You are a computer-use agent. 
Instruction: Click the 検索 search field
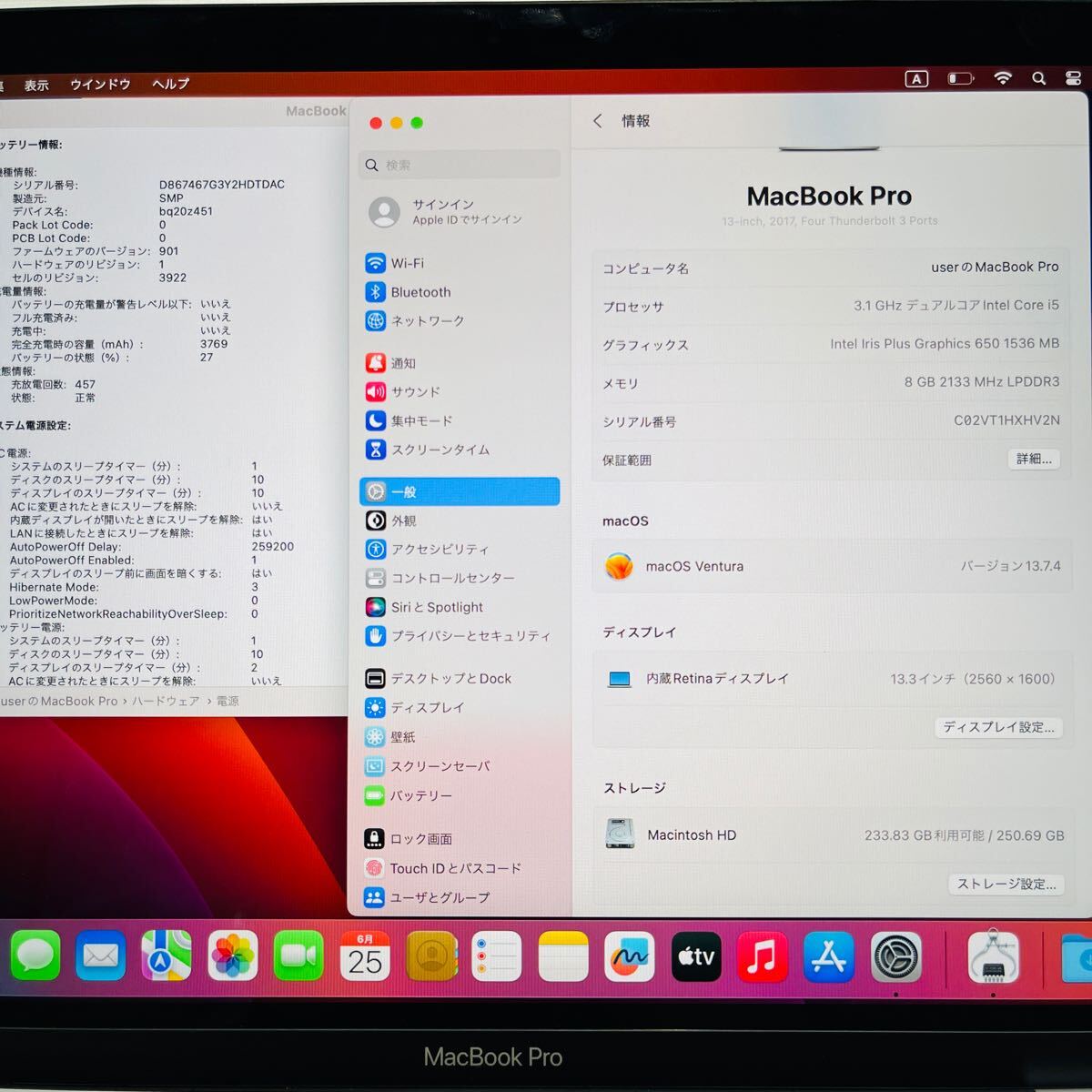[460, 165]
